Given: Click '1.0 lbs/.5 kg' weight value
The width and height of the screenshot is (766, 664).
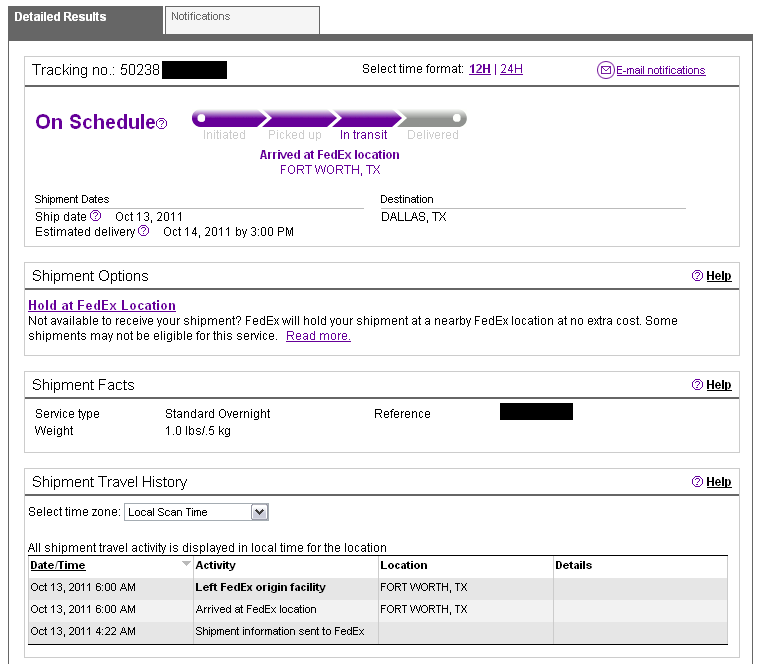Looking at the screenshot, I should click(x=198, y=431).
